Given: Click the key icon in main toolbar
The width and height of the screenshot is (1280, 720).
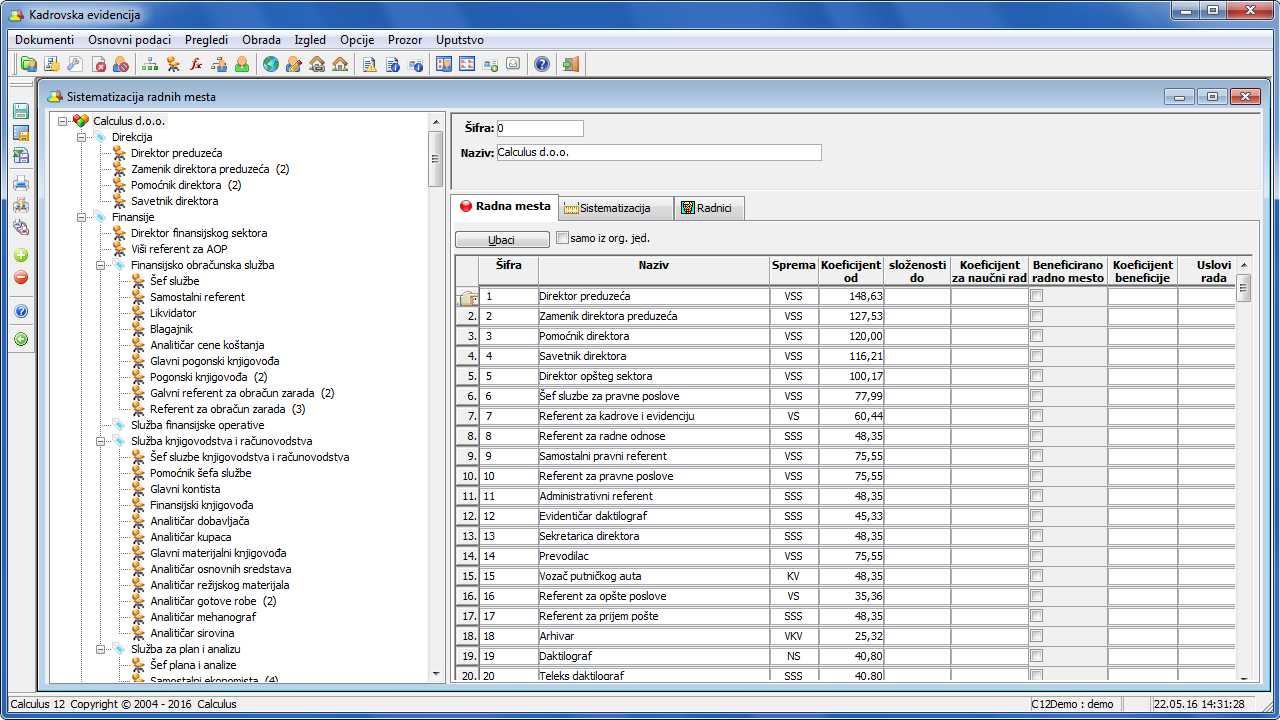Looking at the screenshot, I should coord(73,65).
